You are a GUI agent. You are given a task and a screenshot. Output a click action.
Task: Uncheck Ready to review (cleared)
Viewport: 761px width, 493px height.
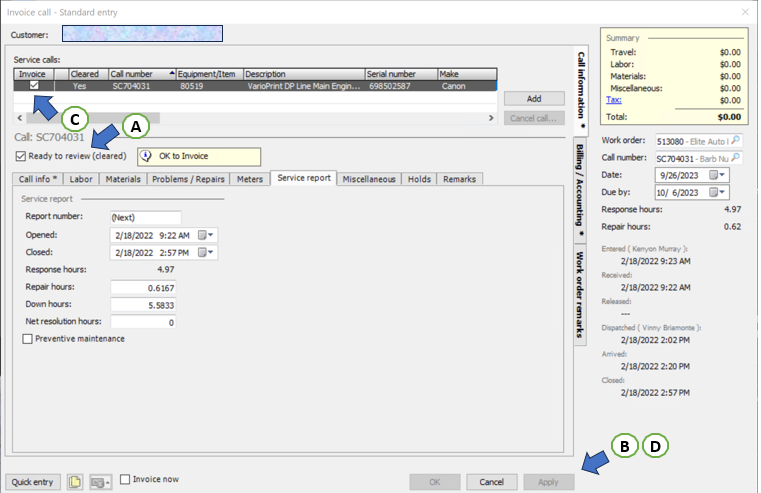20,156
